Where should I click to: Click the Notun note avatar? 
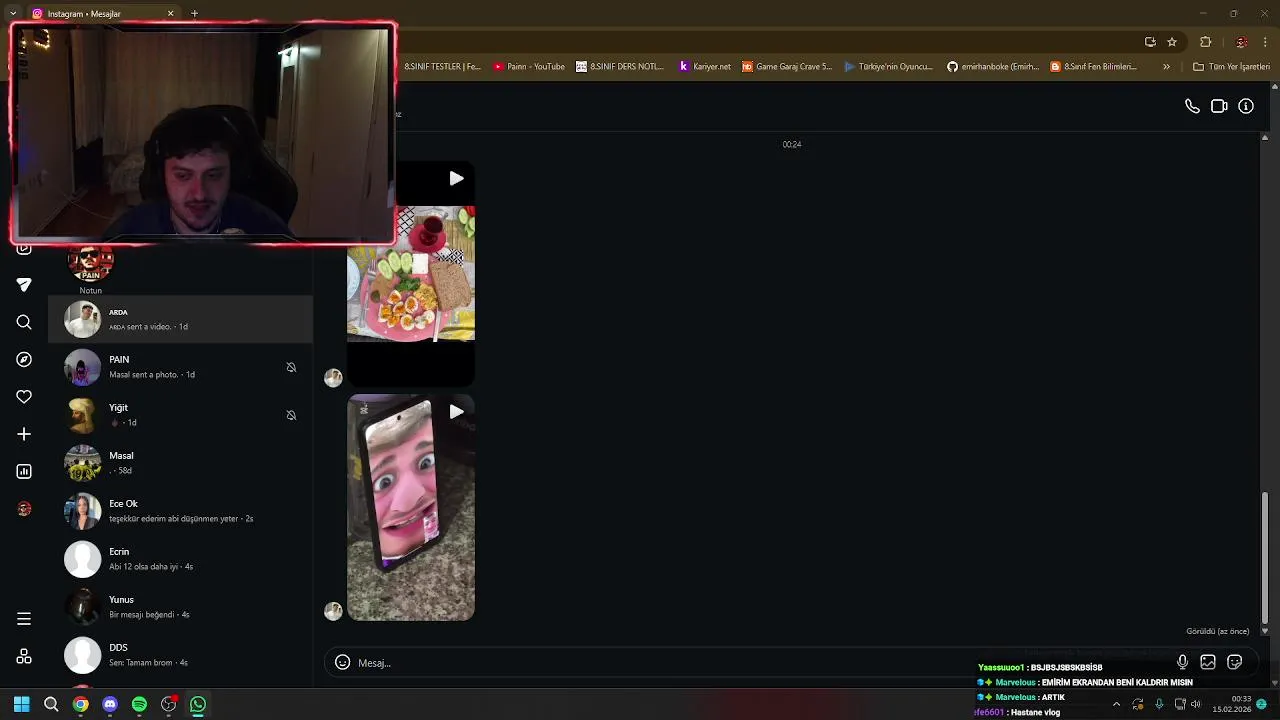tap(91, 264)
